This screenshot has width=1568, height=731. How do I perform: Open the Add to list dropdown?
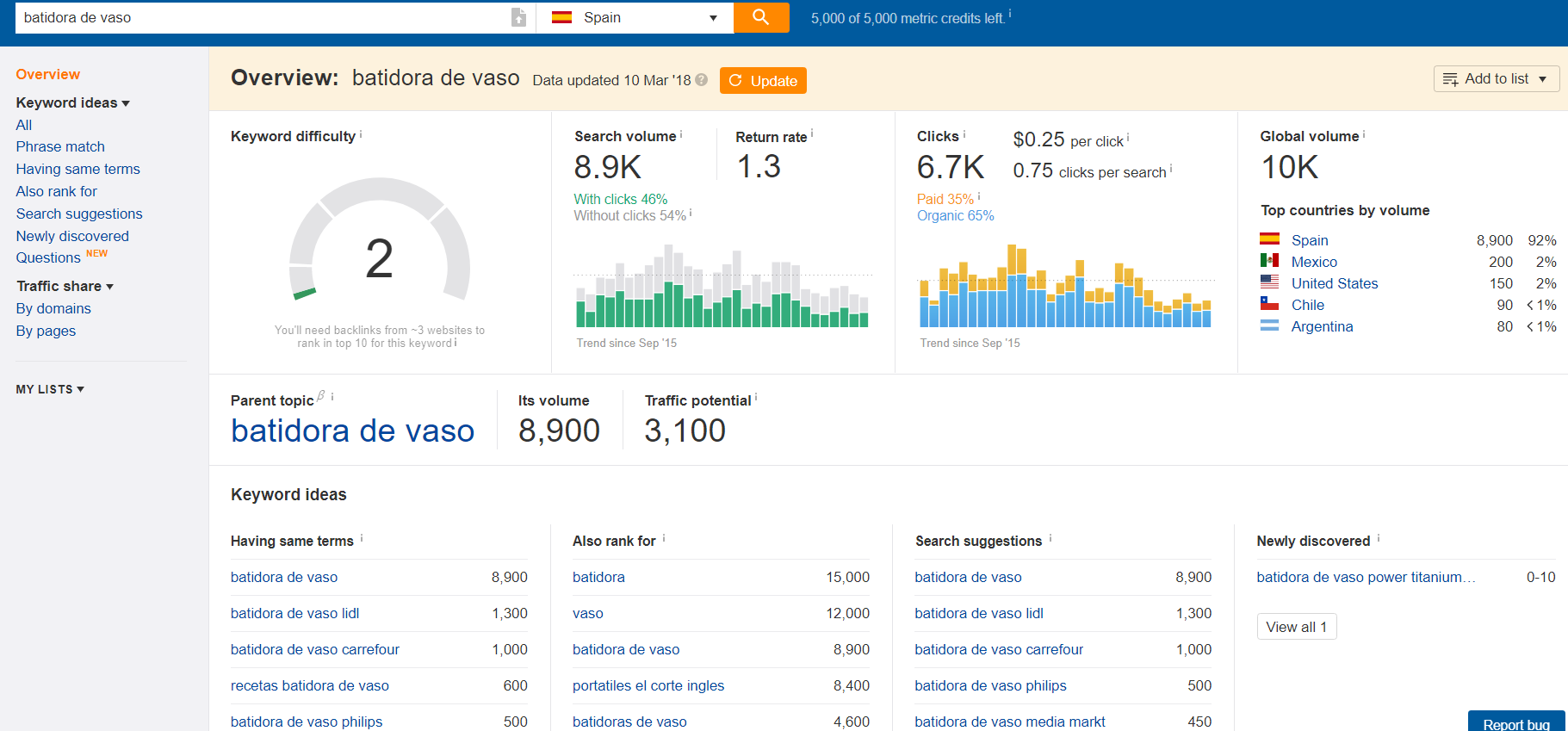tap(1497, 78)
